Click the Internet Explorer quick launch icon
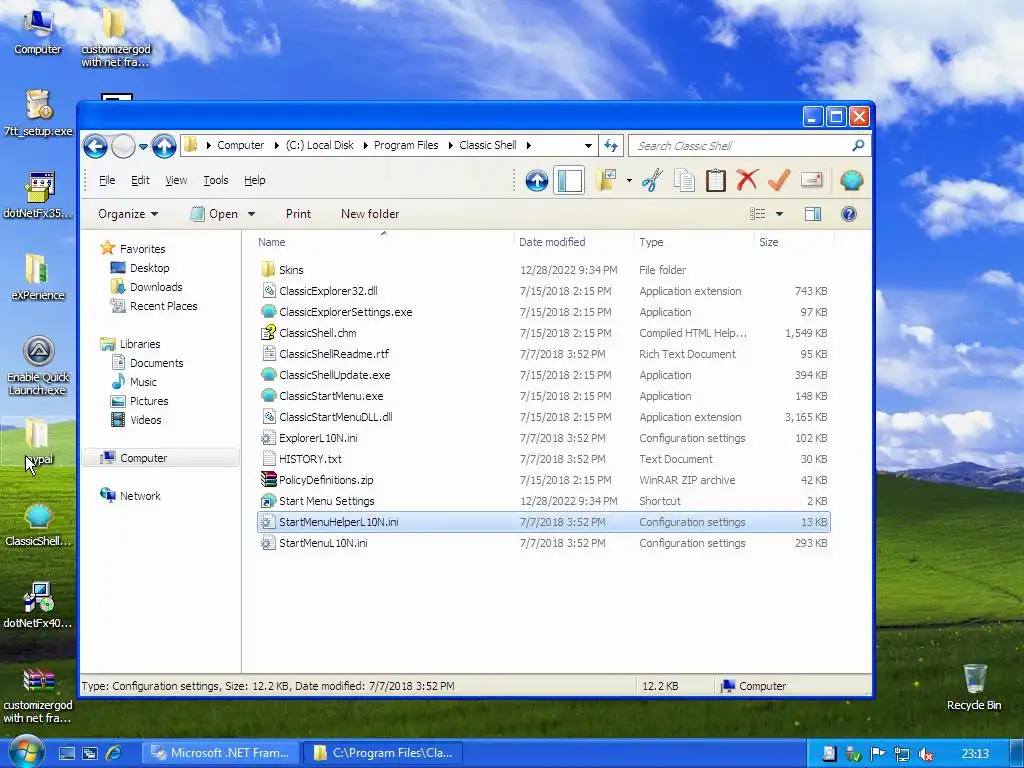Image resolution: width=1024 pixels, height=768 pixels. pyautogui.click(x=112, y=753)
